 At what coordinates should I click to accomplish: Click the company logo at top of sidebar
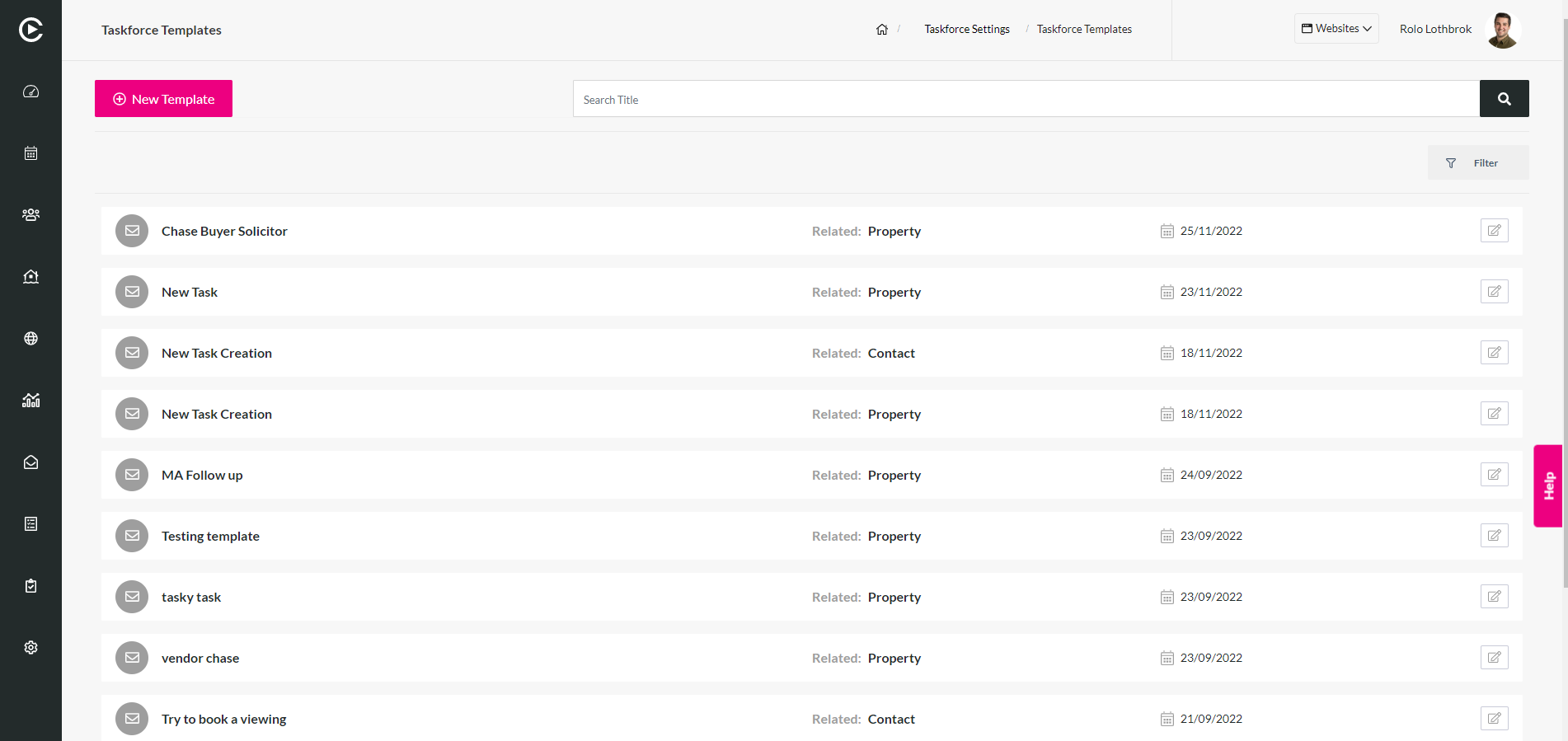tap(31, 30)
